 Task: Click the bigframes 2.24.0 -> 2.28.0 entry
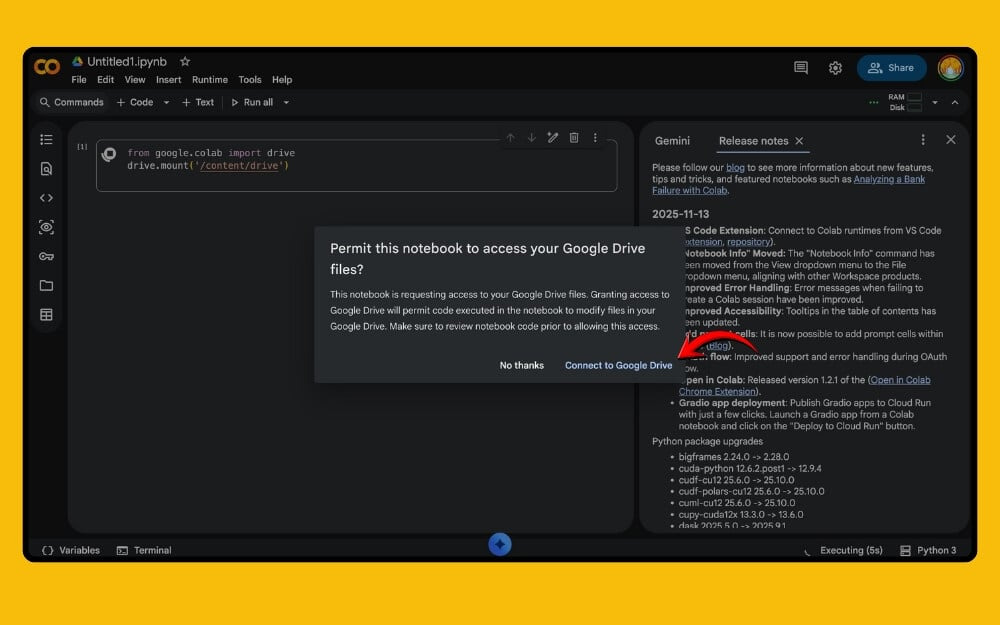pyautogui.click(x=733, y=457)
